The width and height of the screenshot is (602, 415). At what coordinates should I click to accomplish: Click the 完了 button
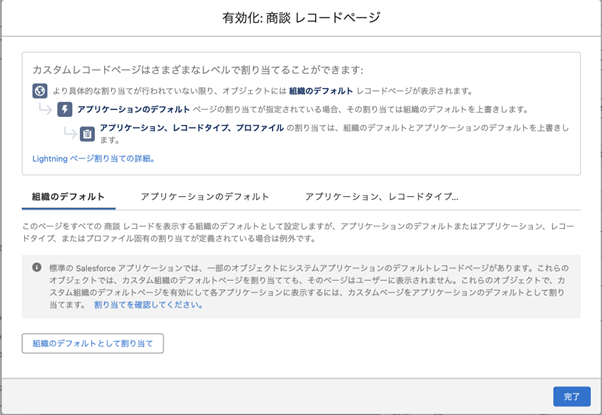pos(571,396)
